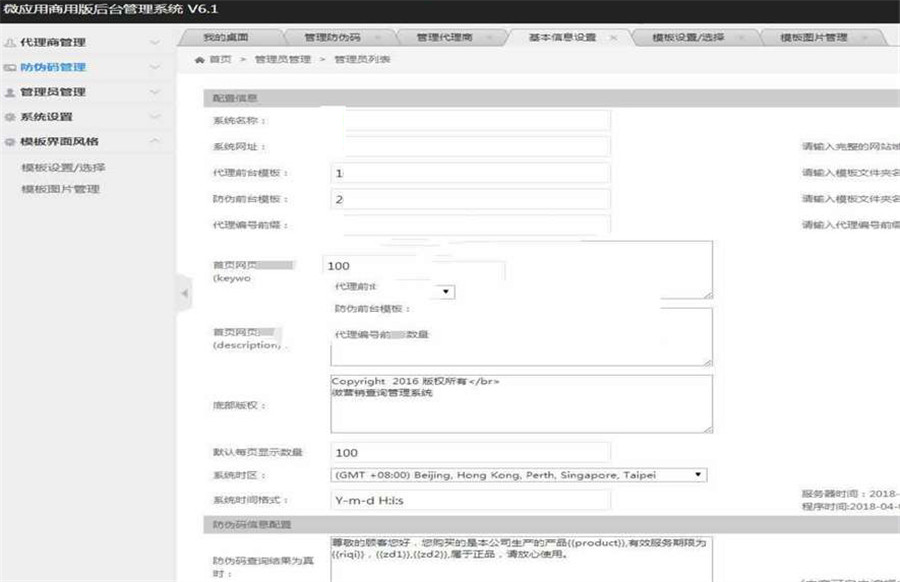Expand the 系统设置 menu chevron
Screen dimensions: 900x582
(154, 117)
